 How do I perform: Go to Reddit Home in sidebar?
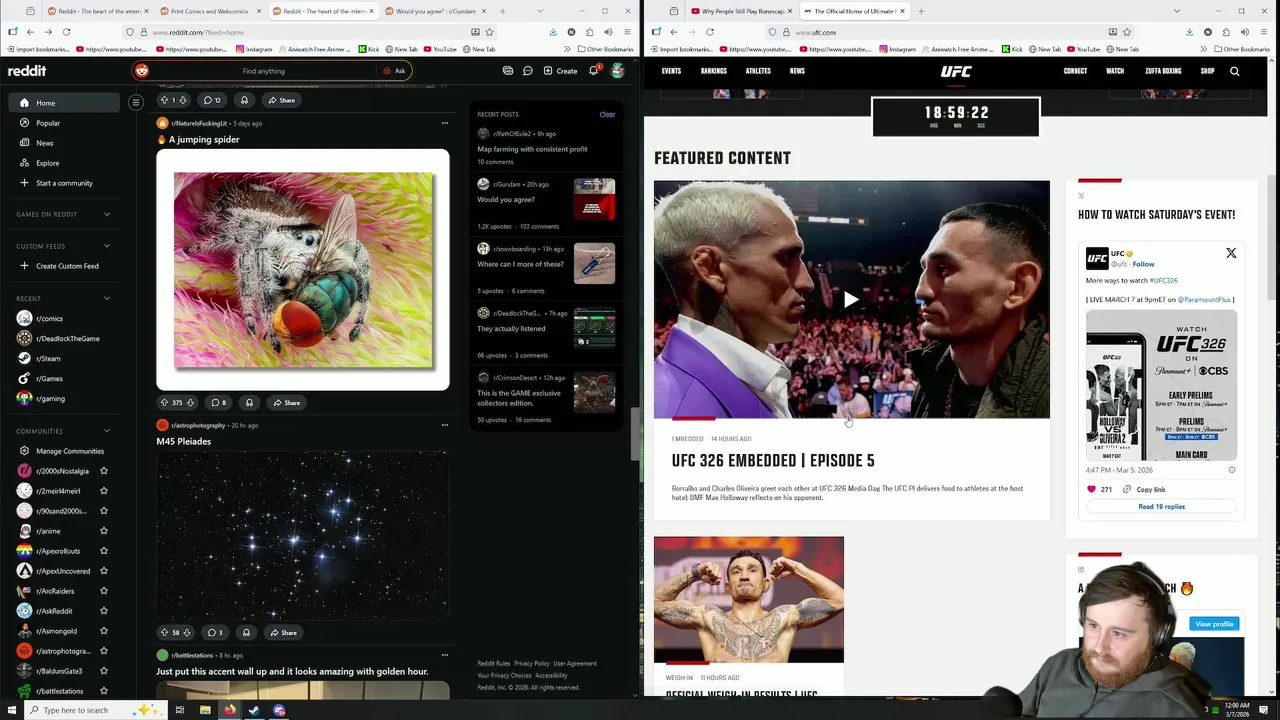click(x=64, y=103)
